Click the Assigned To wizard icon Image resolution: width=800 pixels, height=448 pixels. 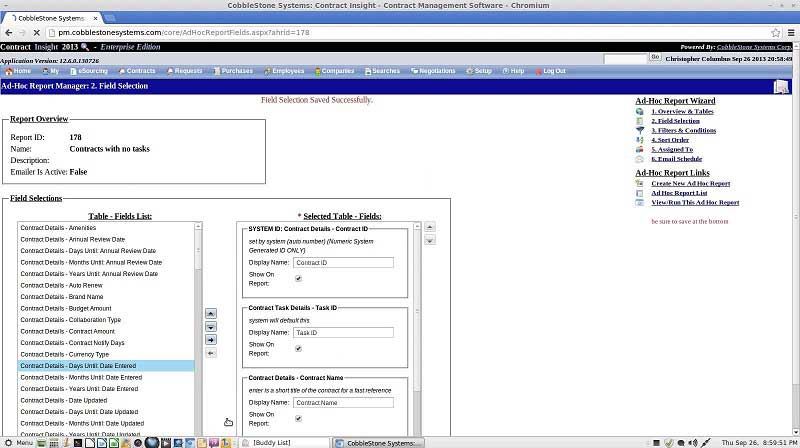[639, 150]
